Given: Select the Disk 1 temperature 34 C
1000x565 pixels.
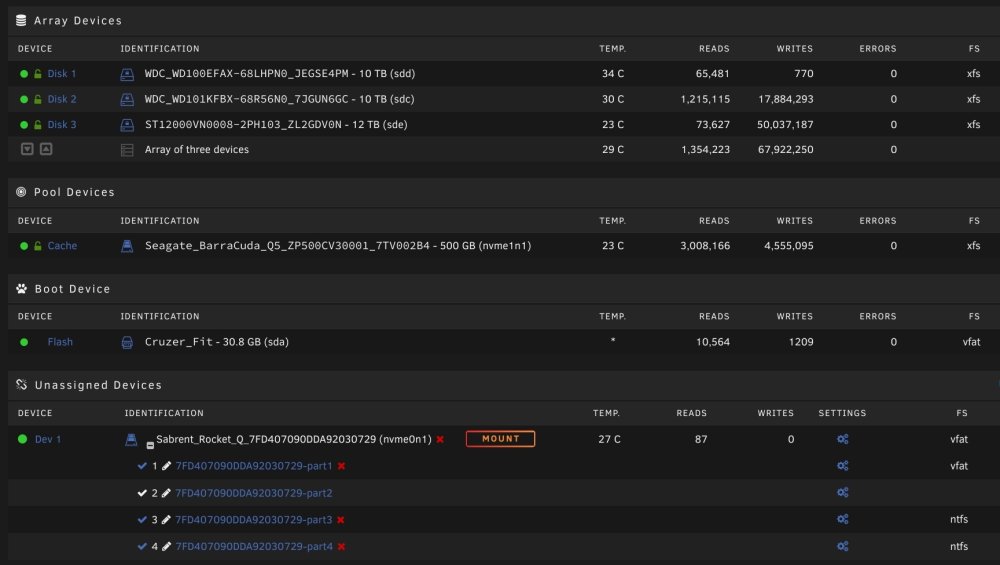Looking at the screenshot, I should pyautogui.click(x=613, y=74).
